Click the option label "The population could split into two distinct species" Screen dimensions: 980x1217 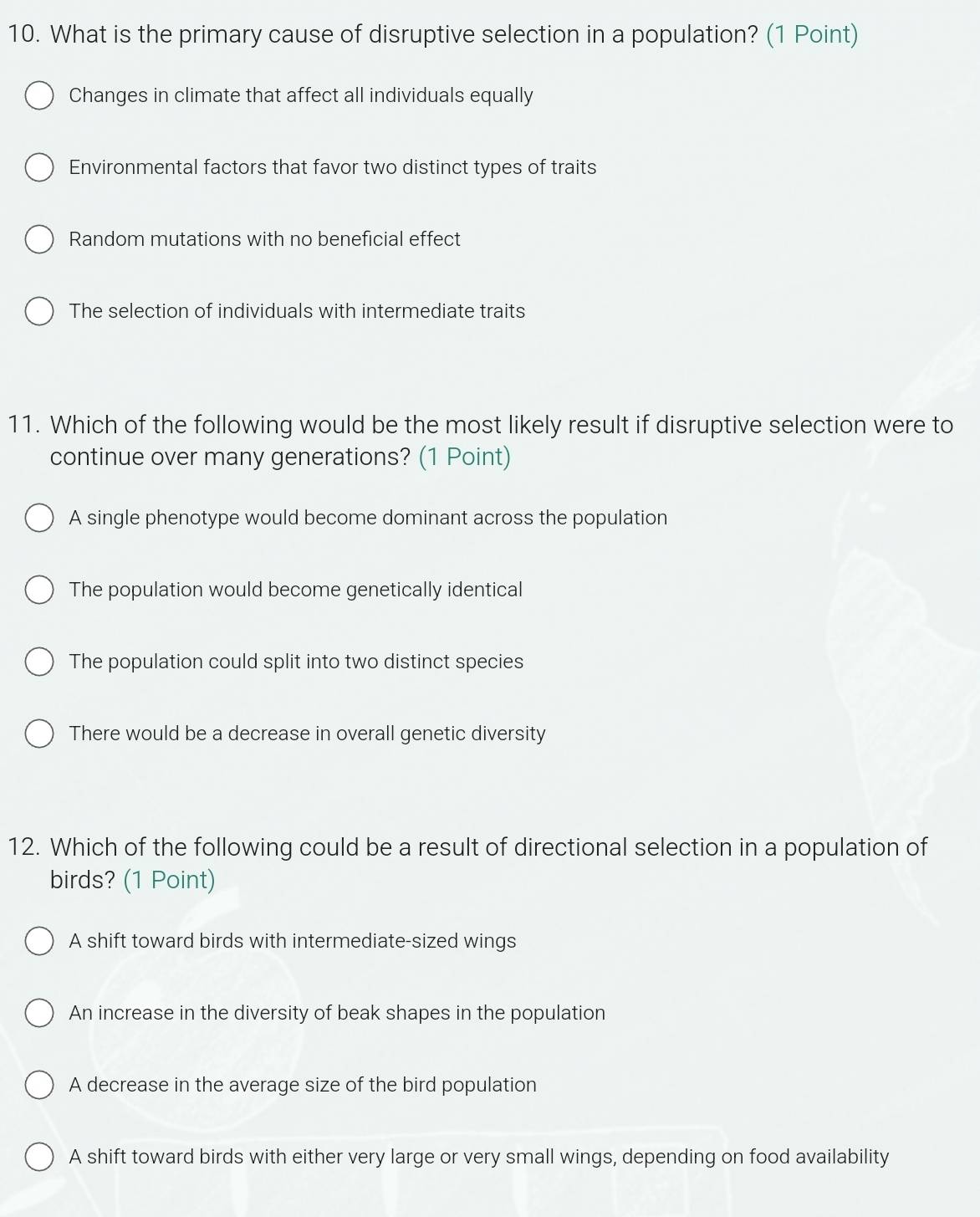tap(296, 662)
